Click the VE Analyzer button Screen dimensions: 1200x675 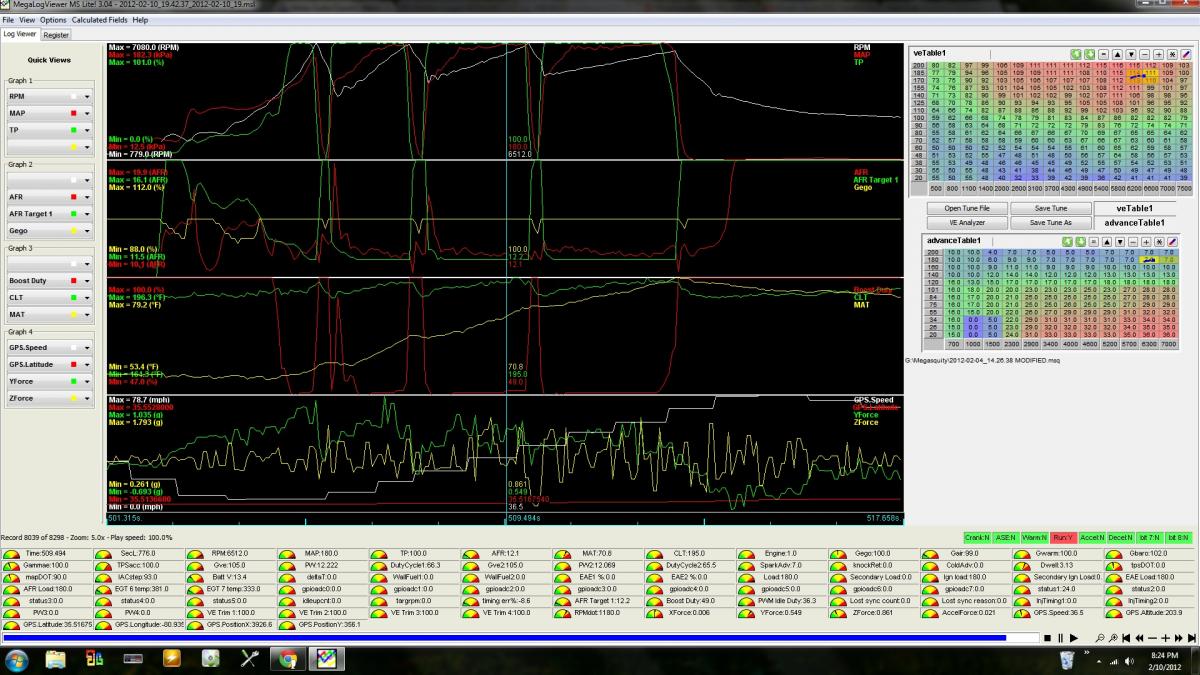(x=966, y=222)
